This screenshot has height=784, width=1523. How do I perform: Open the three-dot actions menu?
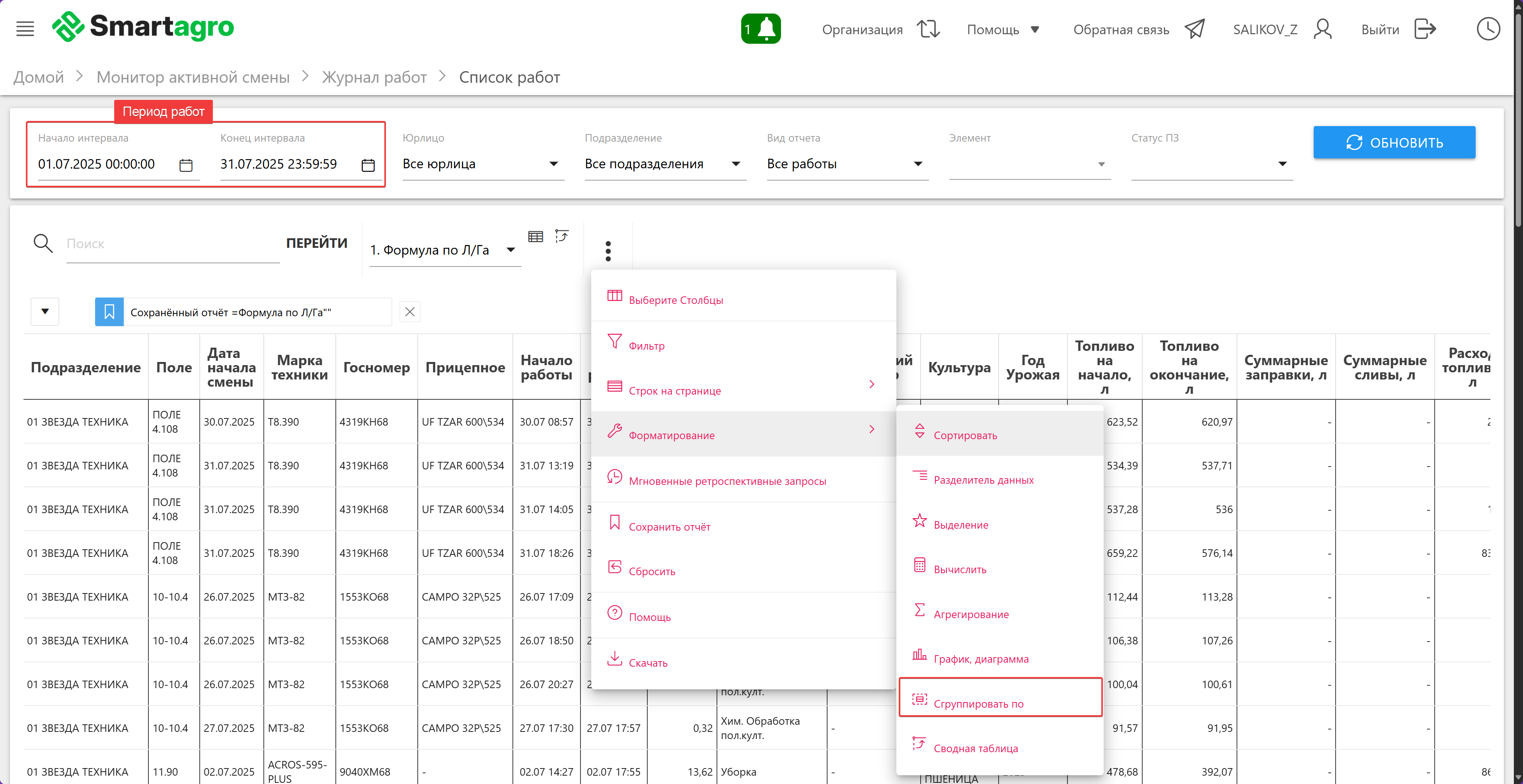pos(608,251)
